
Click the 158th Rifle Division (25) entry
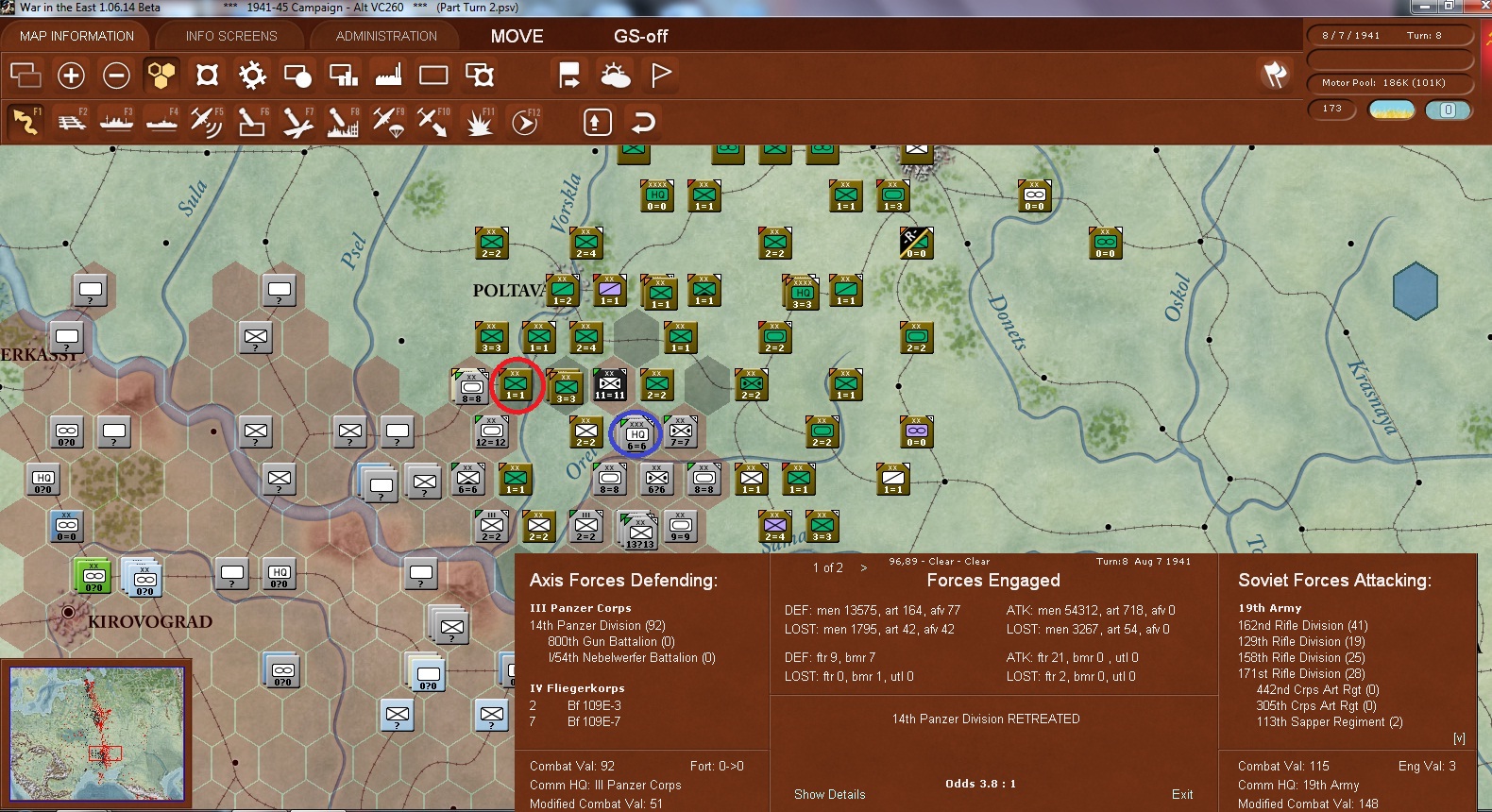pos(1301,657)
